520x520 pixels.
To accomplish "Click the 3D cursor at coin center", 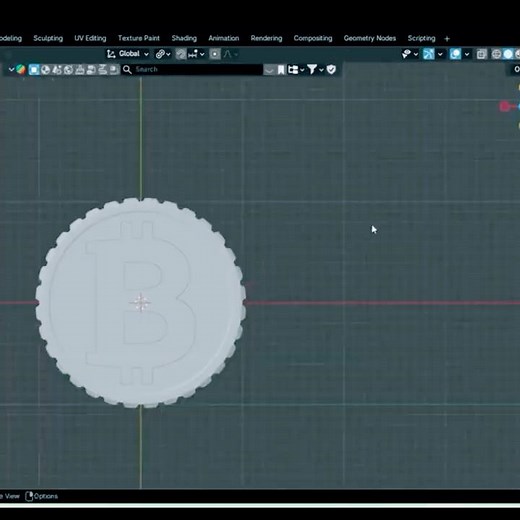I will click(141, 302).
